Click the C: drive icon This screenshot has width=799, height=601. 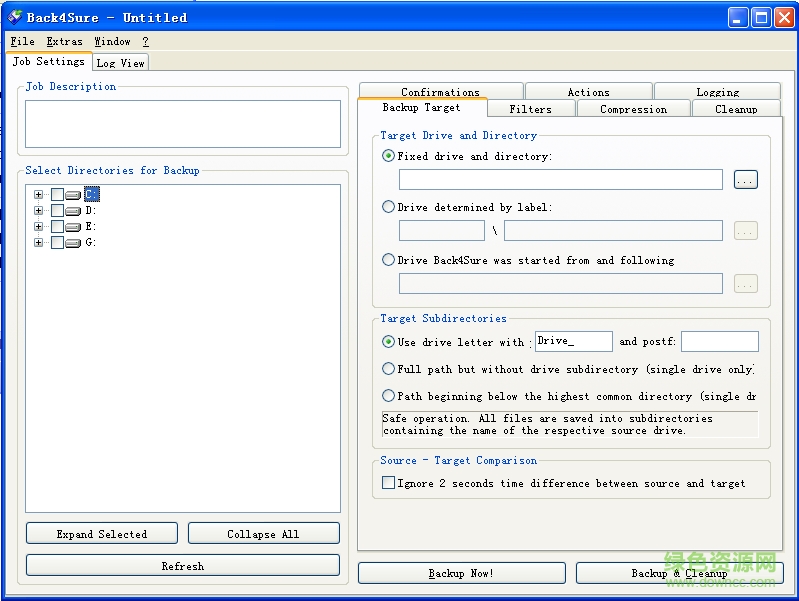pos(73,195)
